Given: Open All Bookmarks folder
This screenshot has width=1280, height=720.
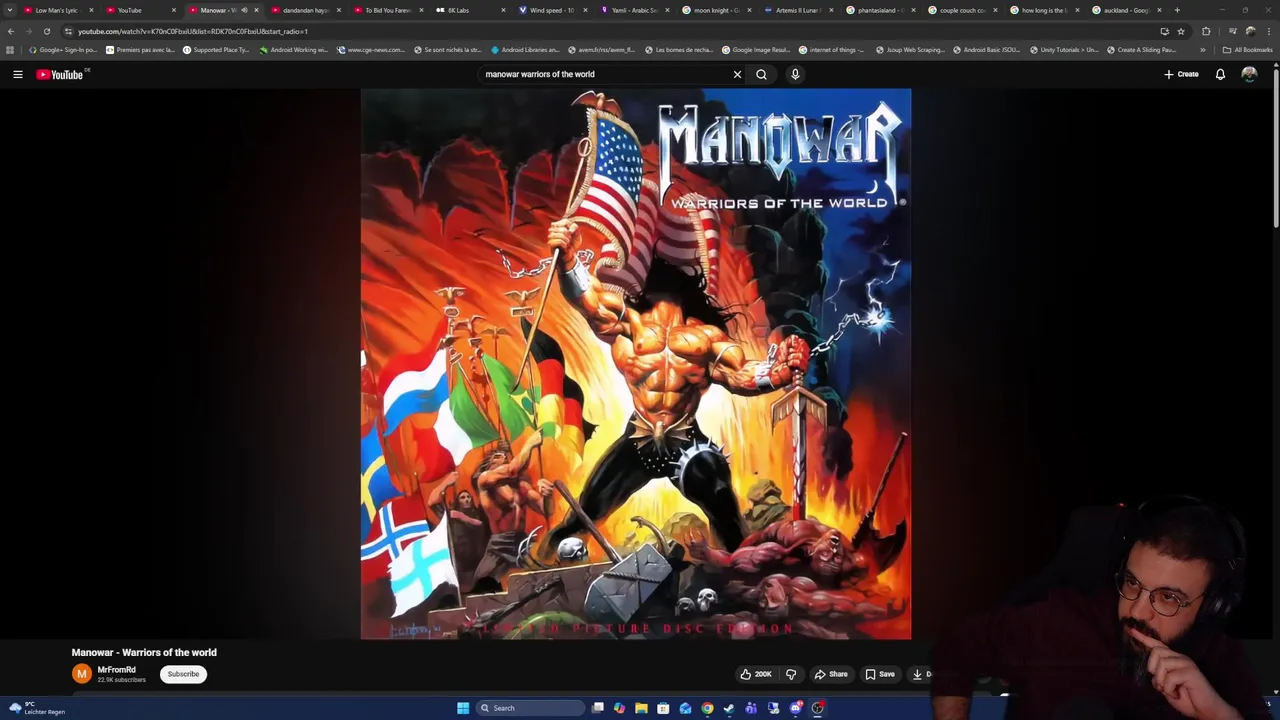Looking at the screenshot, I should pyautogui.click(x=1247, y=49).
